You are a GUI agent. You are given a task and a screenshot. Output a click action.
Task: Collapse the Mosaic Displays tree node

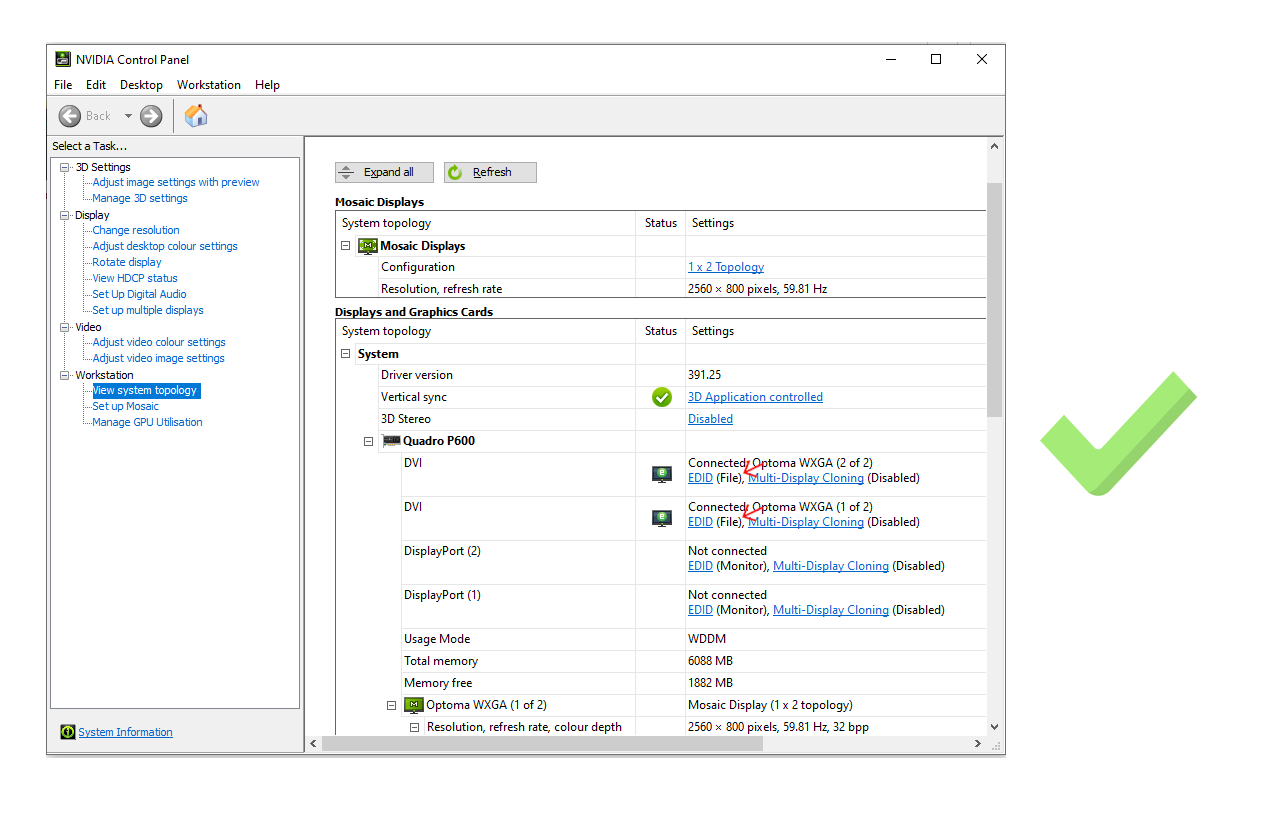click(346, 246)
